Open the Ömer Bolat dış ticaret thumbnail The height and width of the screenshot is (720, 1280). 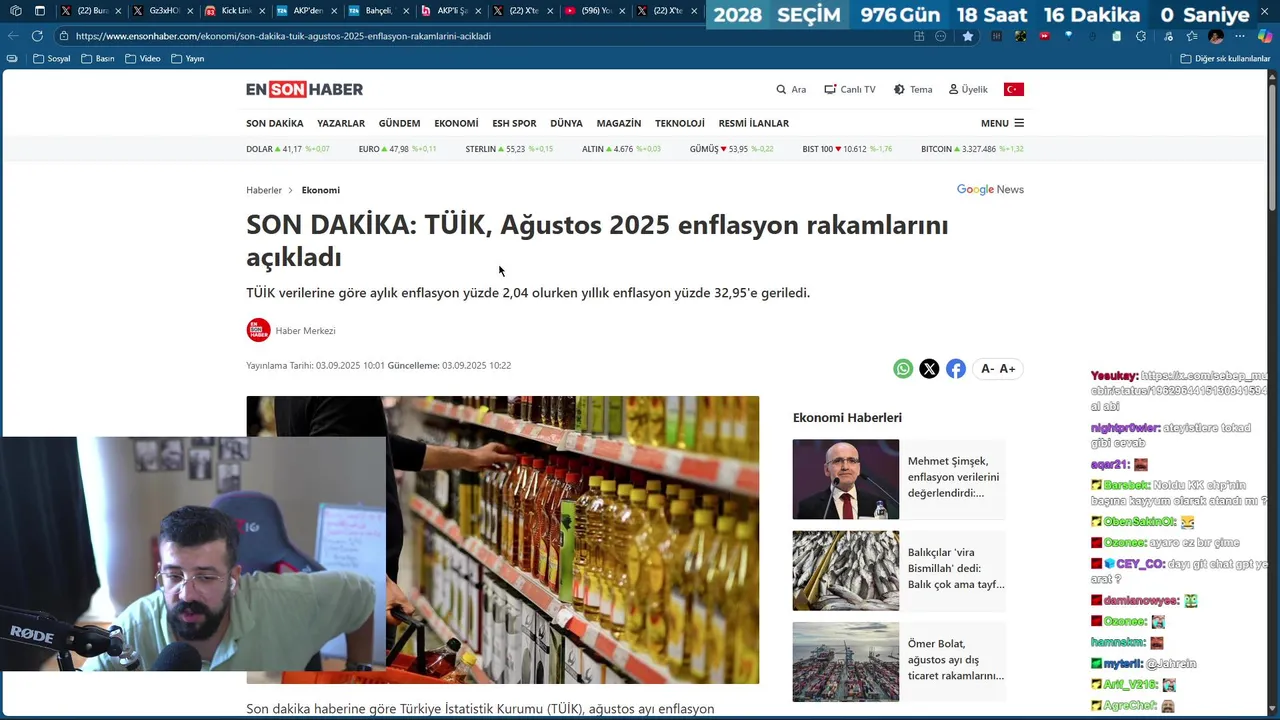(x=846, y=661)
